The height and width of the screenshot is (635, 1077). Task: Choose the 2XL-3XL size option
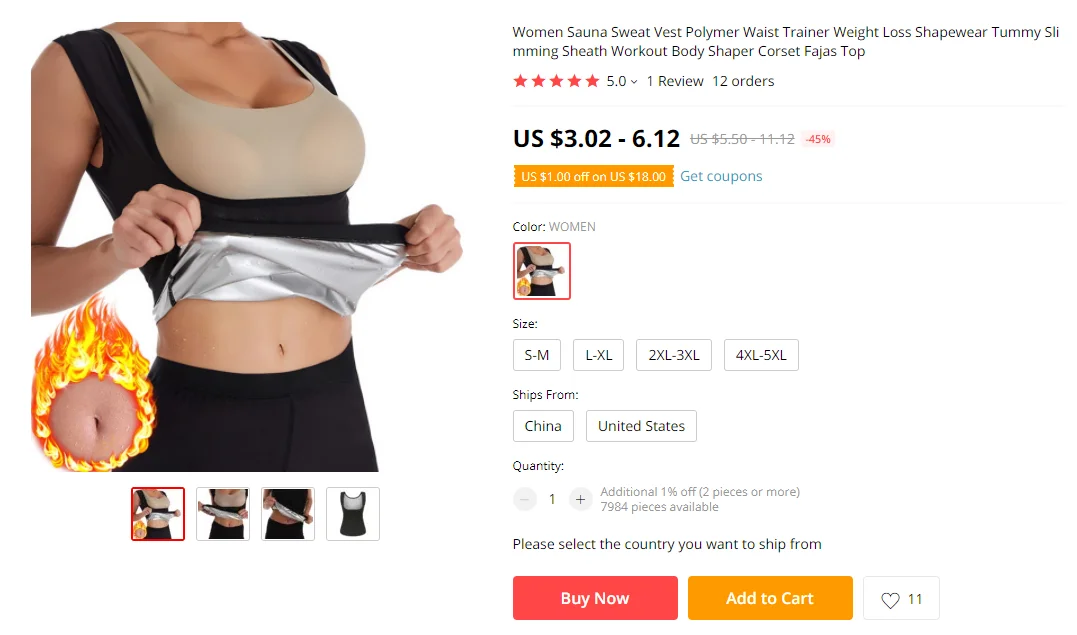(x=674, y=355)
